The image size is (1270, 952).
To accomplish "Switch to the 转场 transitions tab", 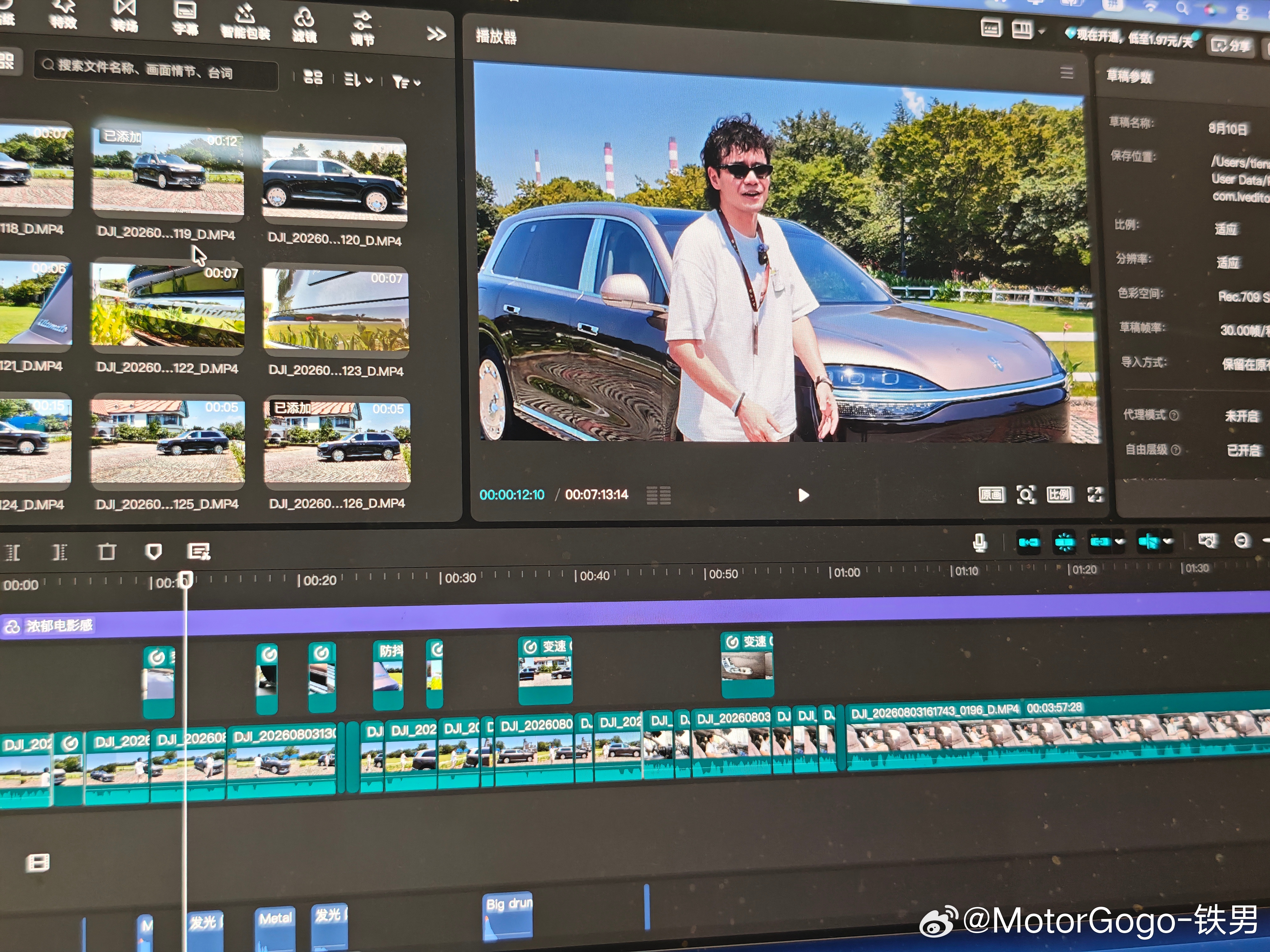I will [125, 15].
